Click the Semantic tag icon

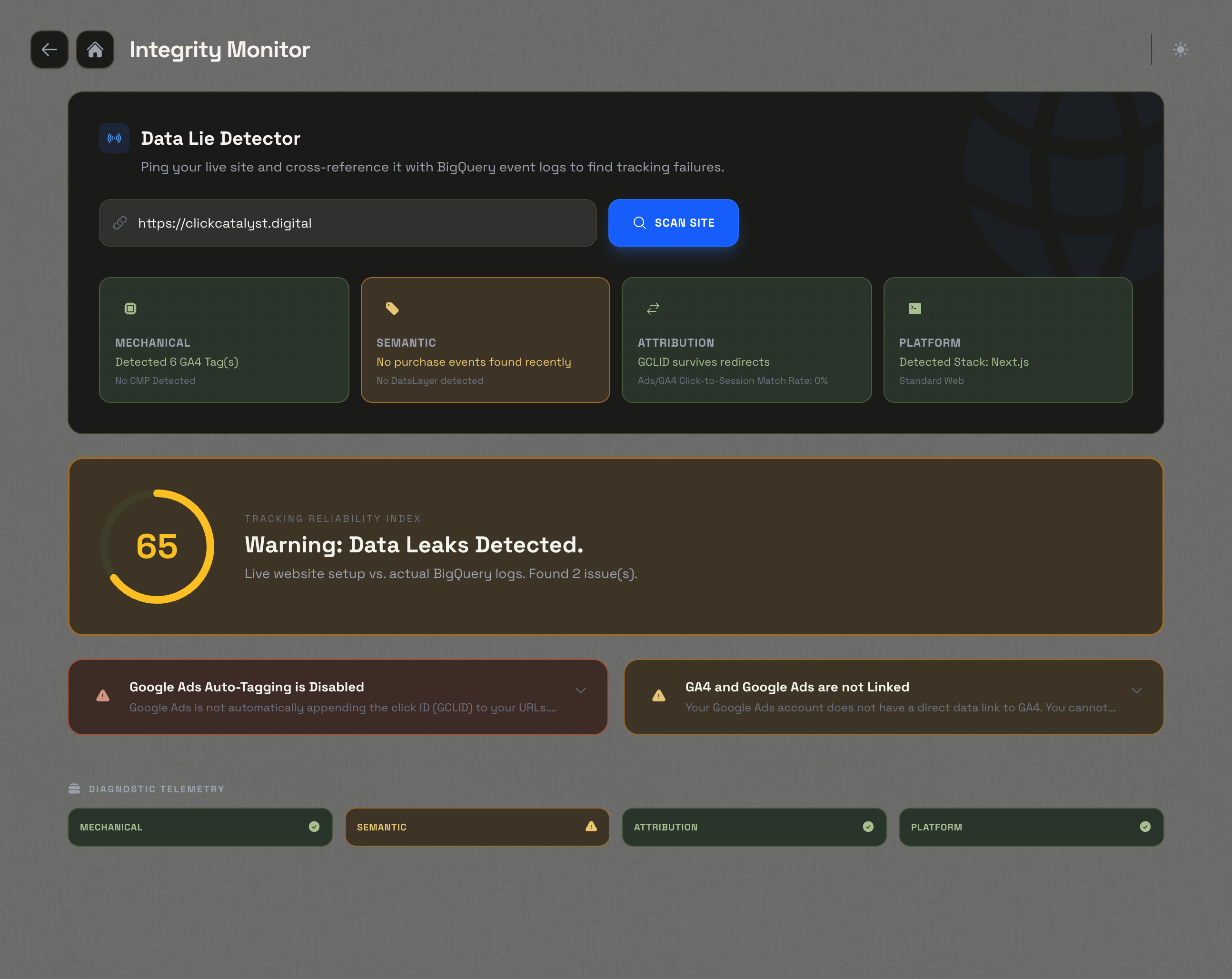(392, 309)
